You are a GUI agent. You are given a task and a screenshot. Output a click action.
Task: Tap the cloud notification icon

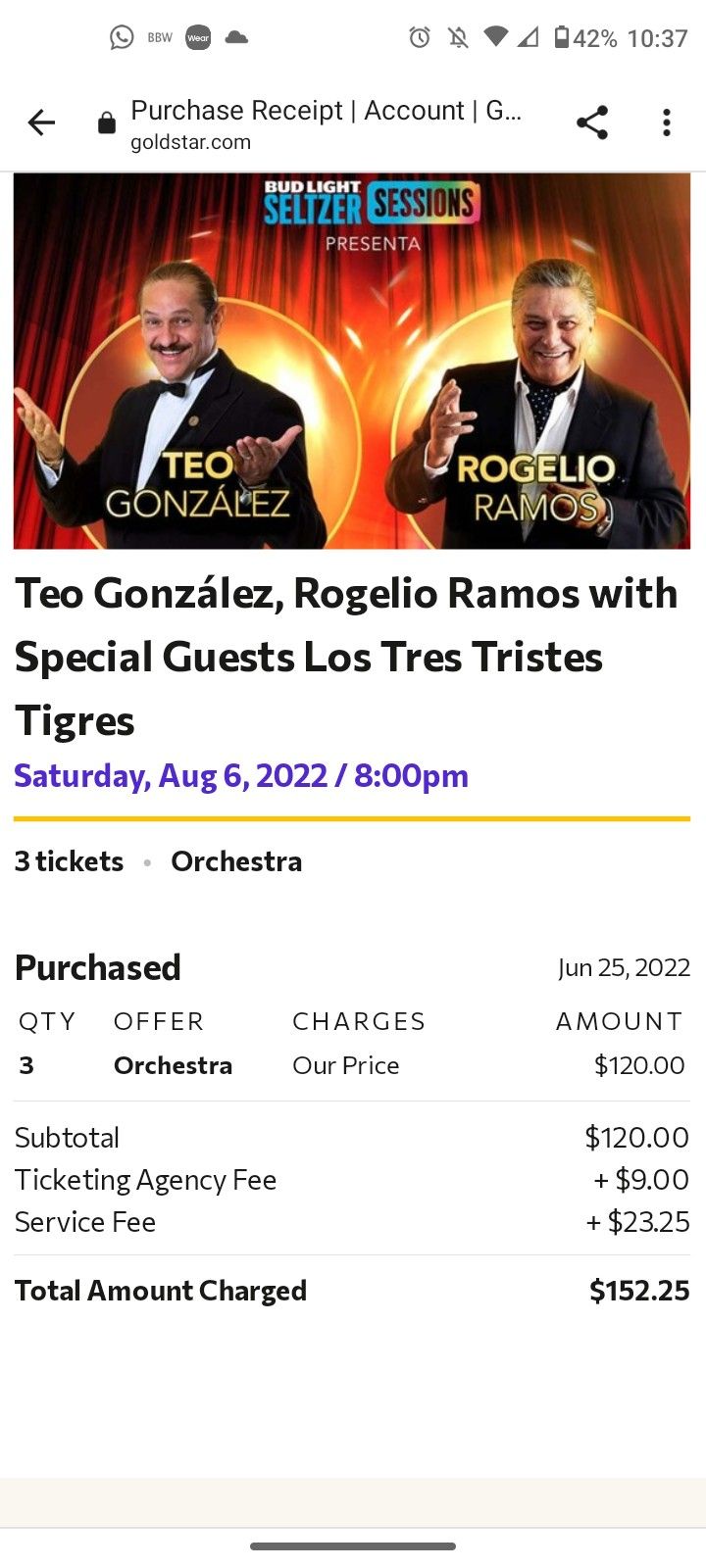click(236, 38)
